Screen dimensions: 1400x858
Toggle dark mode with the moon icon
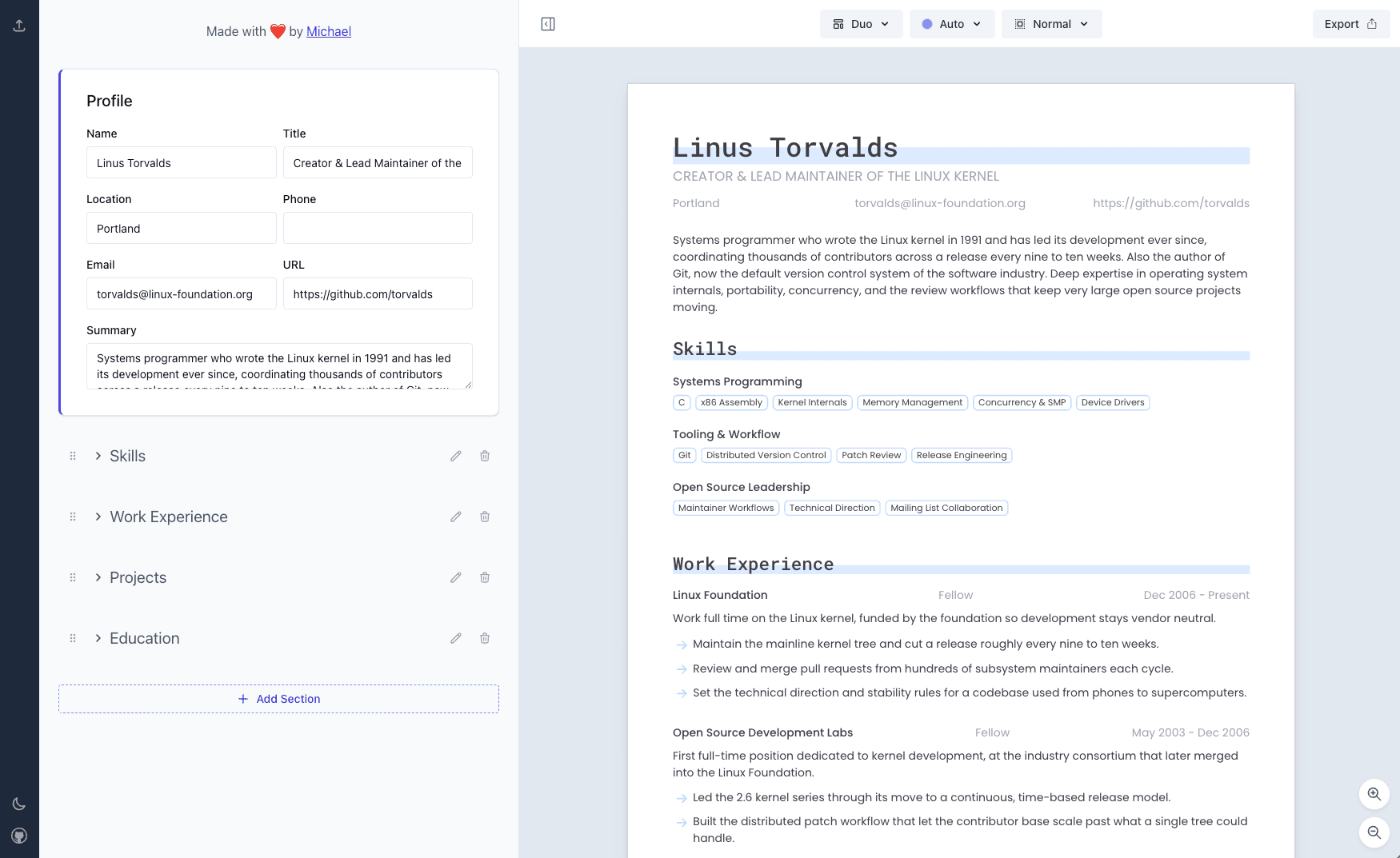pyautogui.click(x=19, y=804)
